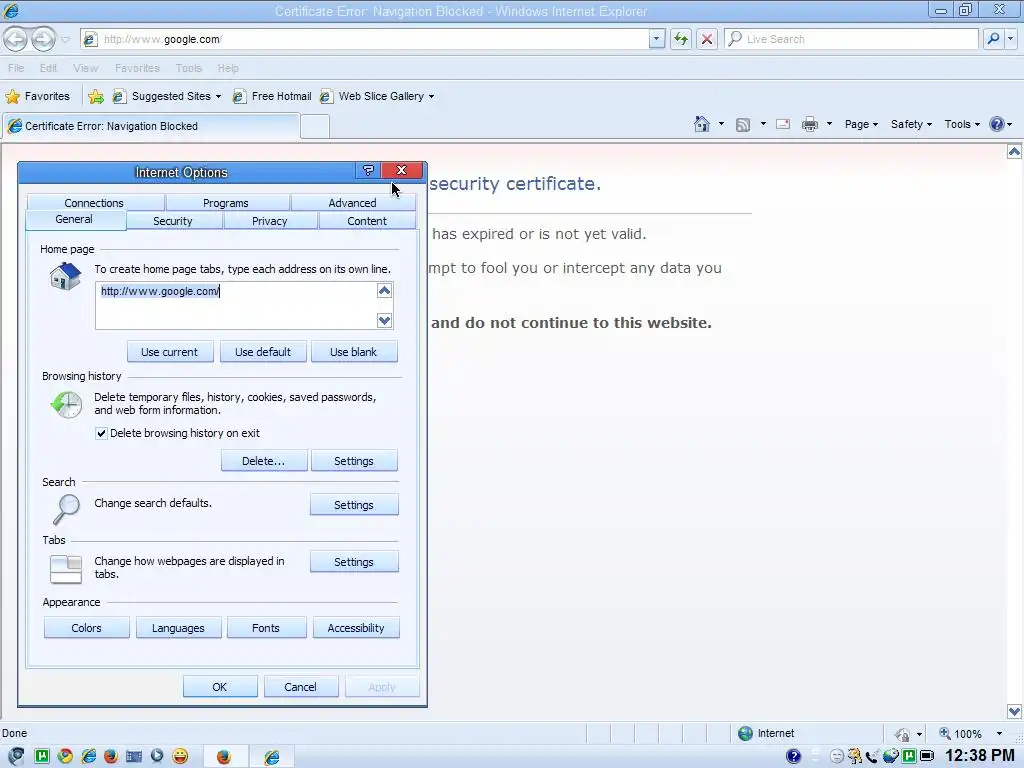
Task: Open Tabs Settings button
Action: [x=354, y=562]
